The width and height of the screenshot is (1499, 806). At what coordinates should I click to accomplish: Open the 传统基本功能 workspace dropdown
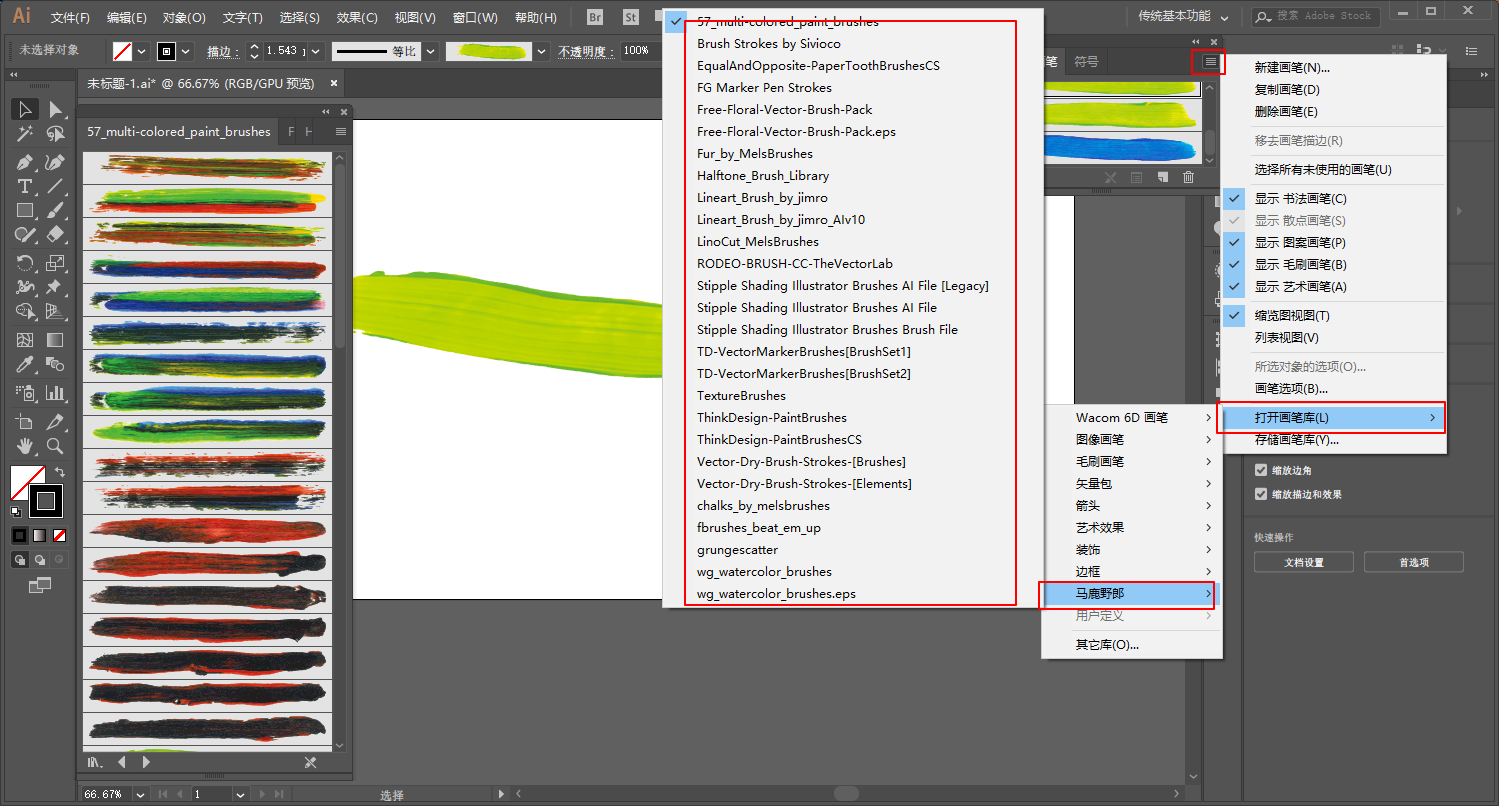[1184, 17]
